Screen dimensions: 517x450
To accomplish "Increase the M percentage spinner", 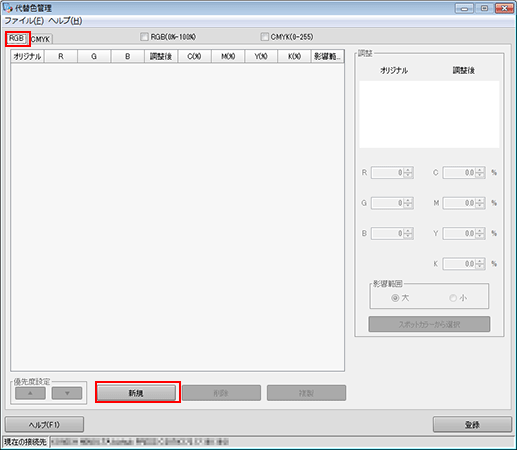I will coord(480,200).
